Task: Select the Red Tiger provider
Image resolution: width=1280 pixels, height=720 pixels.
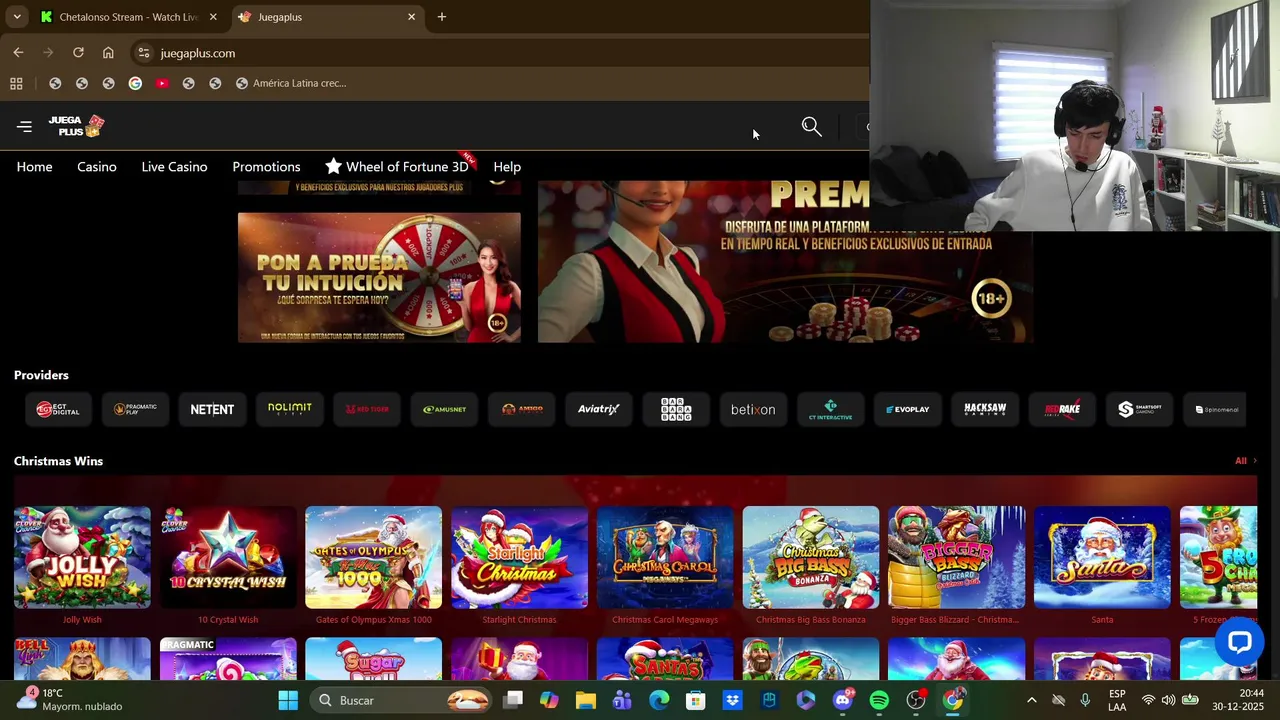Action: pyautogui.click(x=367, y=409)
